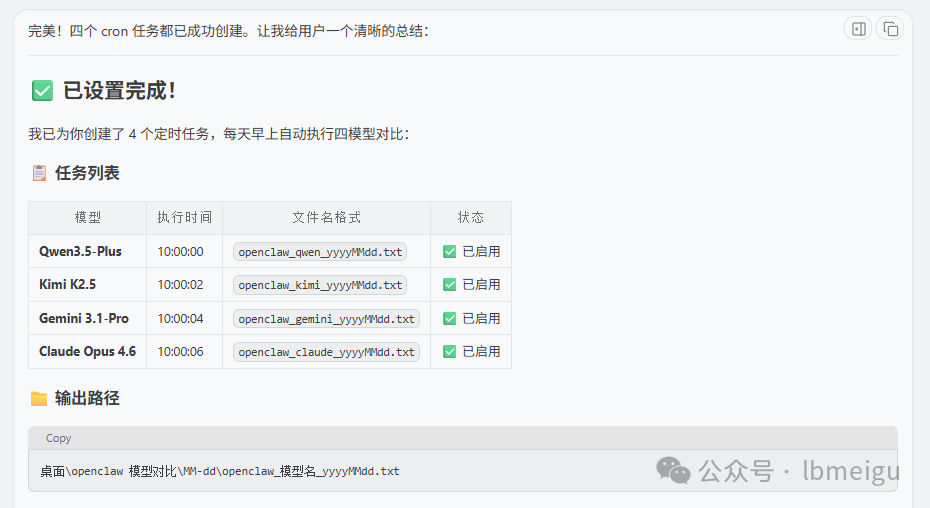930x508 pixels.
Task: Click 已启用 text in the Qwen3.5-Plus row
Action: tap(481, 252)
